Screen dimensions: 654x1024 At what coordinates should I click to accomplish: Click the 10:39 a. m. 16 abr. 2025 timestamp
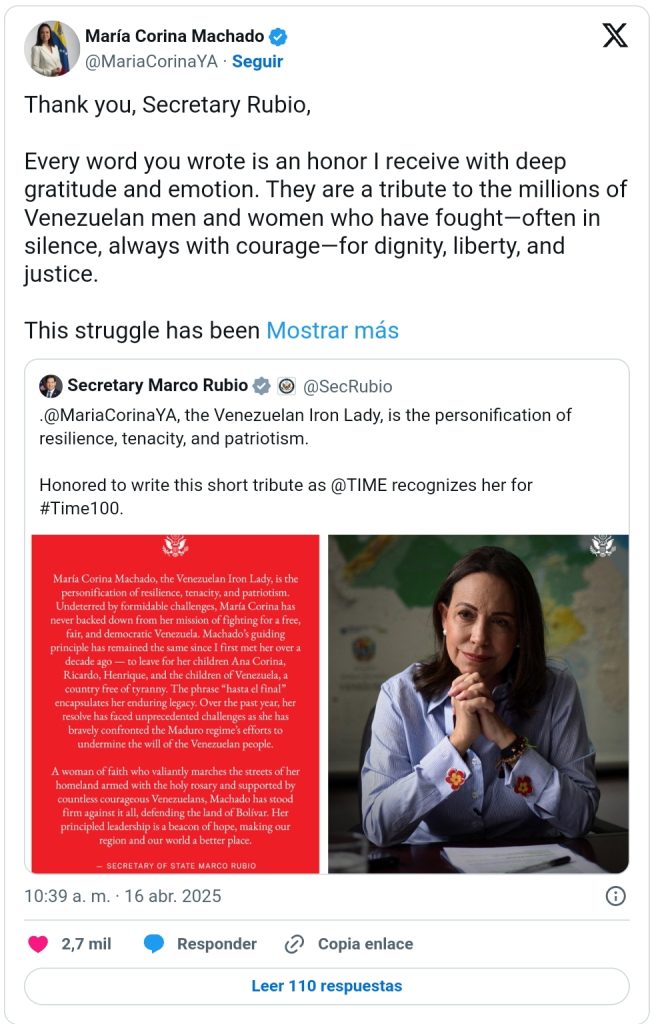[123, 896]
